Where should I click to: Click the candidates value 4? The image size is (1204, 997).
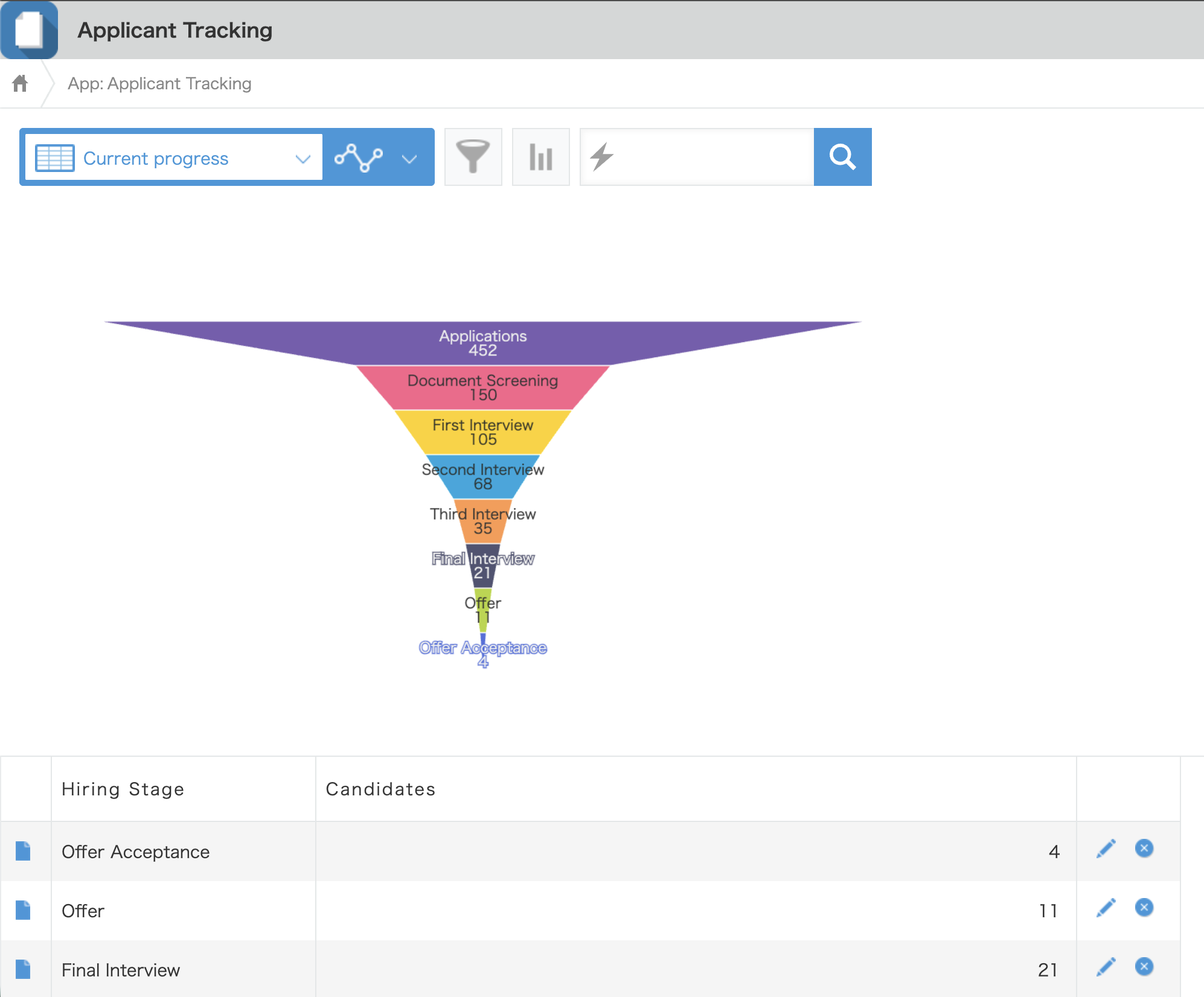1054,852
